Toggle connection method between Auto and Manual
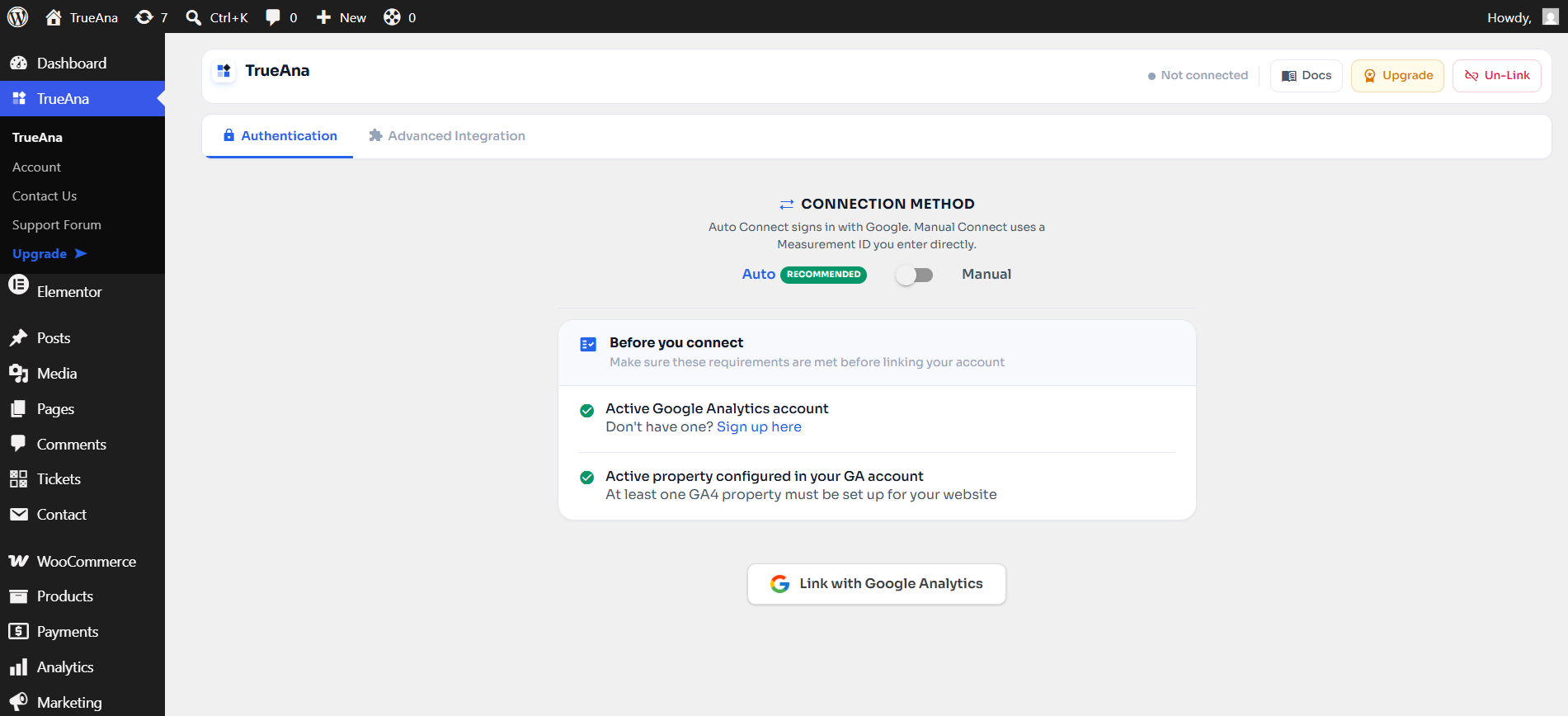The width and height of the screenshot is (1568, 716). [x=914, y=275]
